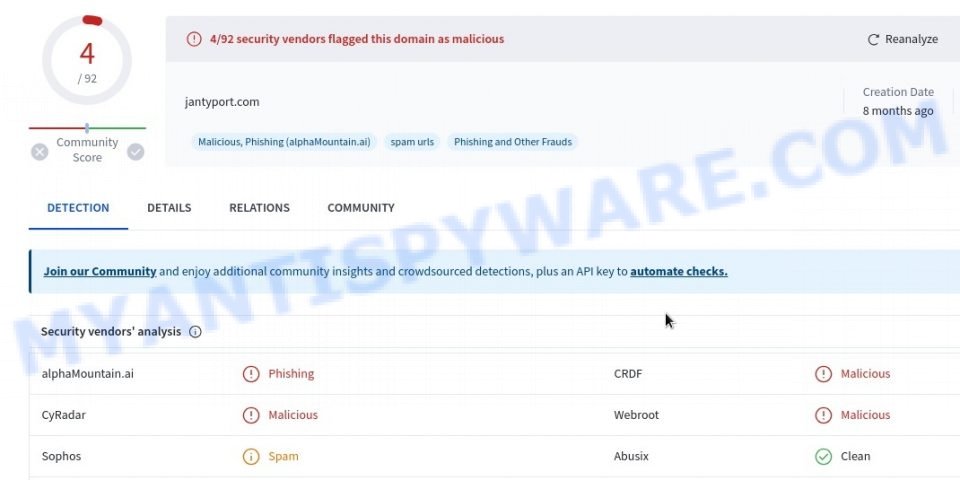The width and height of the screenshot is (960, 480).
Task: Click the Malicious warning icon in CRDF row
Action: (823, 373)
